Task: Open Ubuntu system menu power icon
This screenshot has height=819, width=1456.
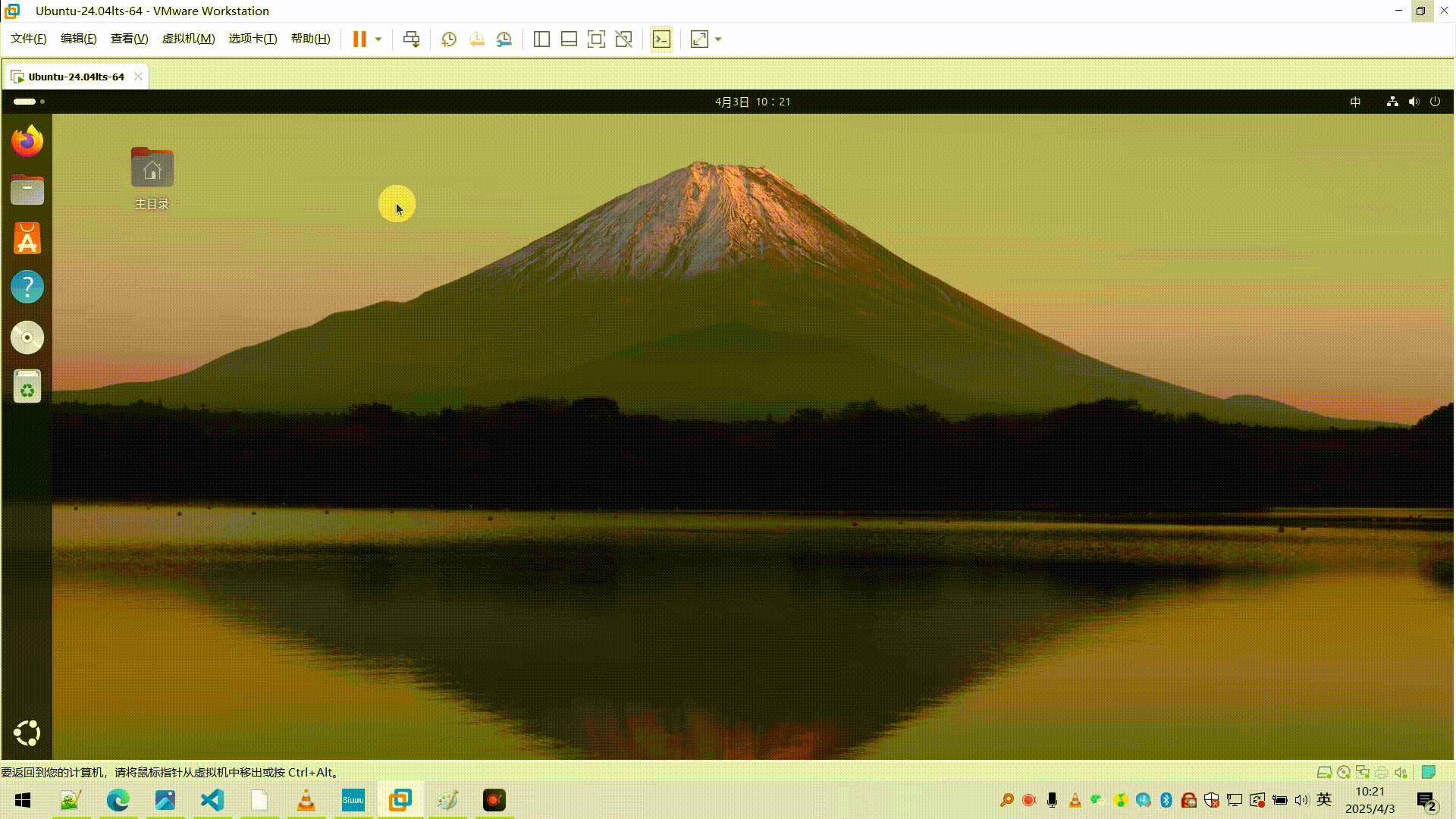Action: click(x=1435, y=102)
